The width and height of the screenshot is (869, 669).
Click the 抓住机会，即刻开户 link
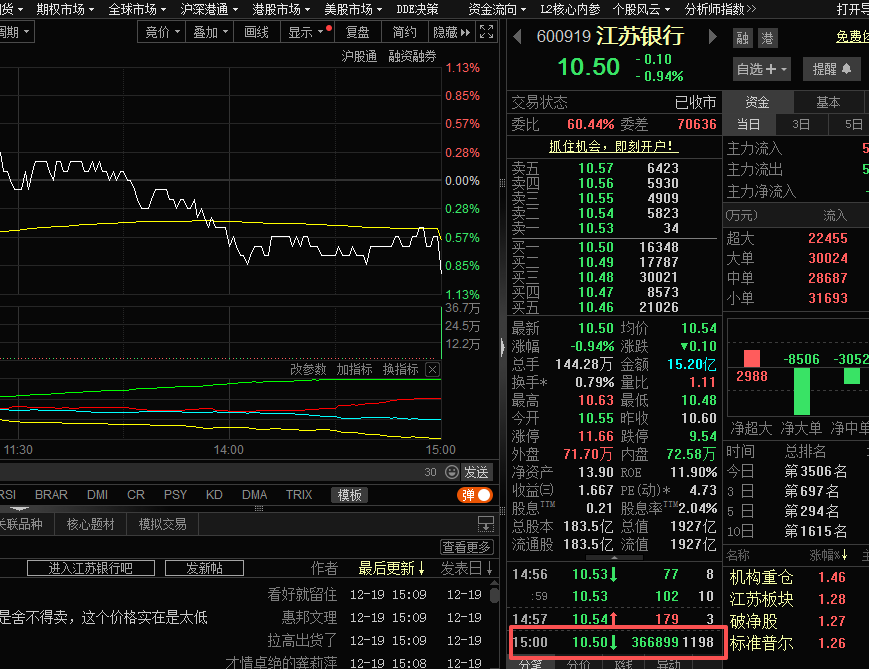point(614,146)
